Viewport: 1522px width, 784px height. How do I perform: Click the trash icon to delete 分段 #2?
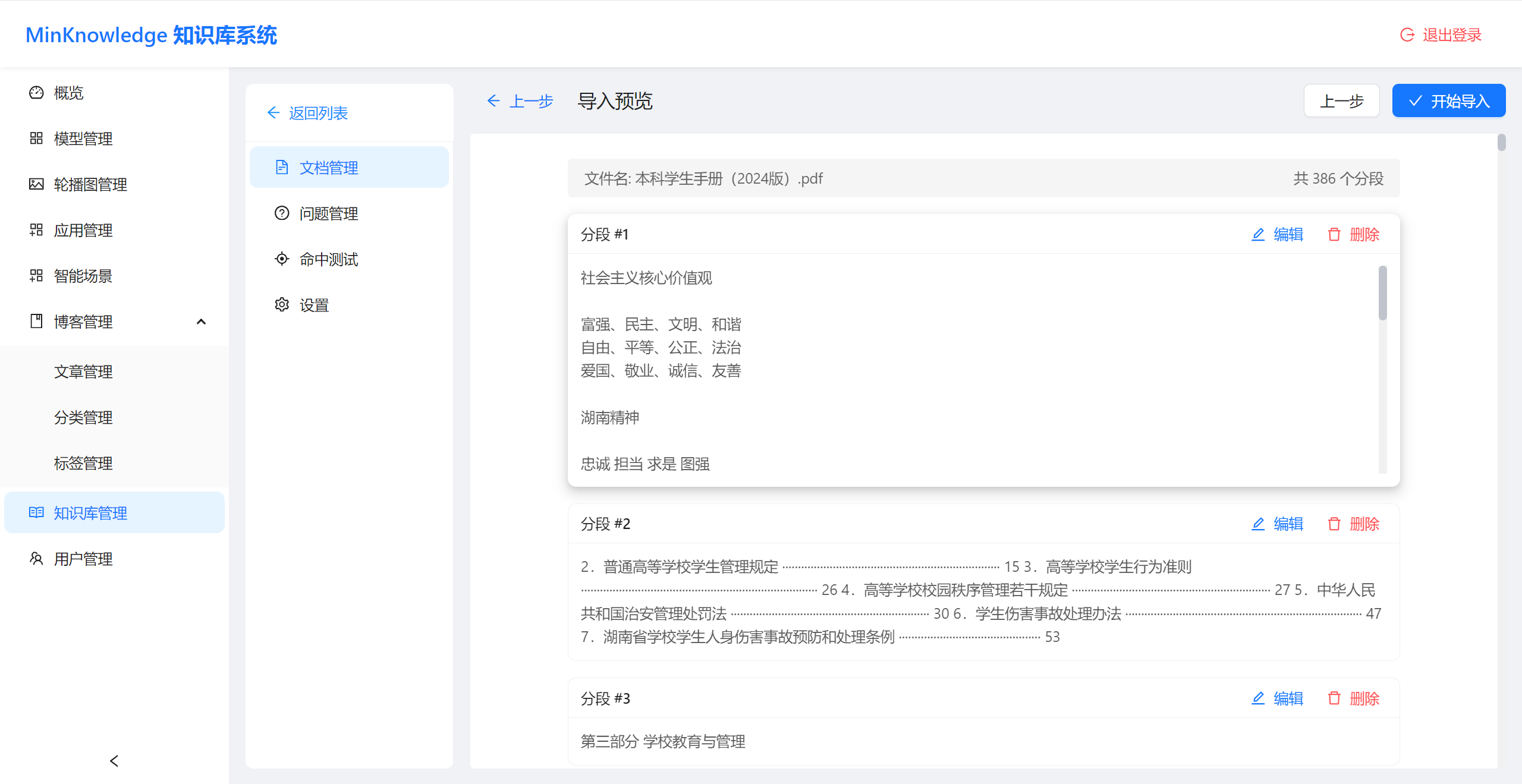(x=1334, y=524)
